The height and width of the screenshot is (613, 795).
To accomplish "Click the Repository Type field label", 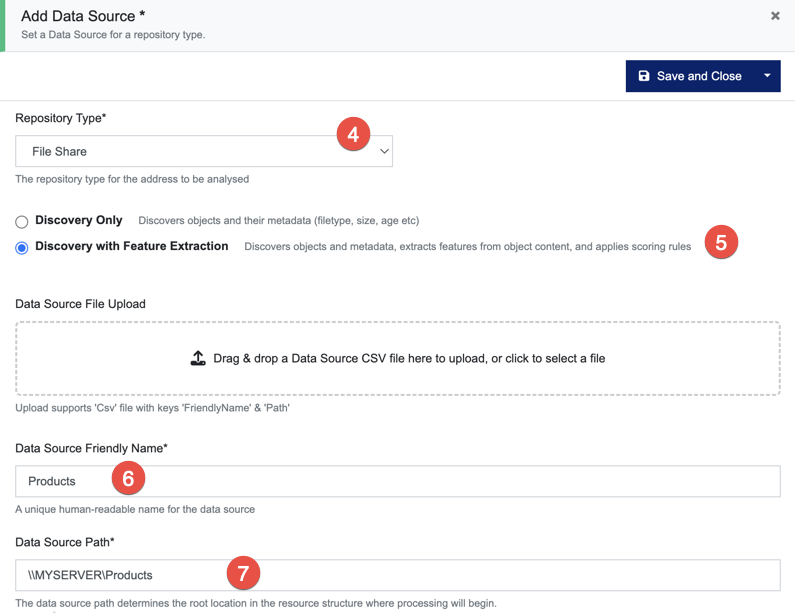I will [60, 118].
